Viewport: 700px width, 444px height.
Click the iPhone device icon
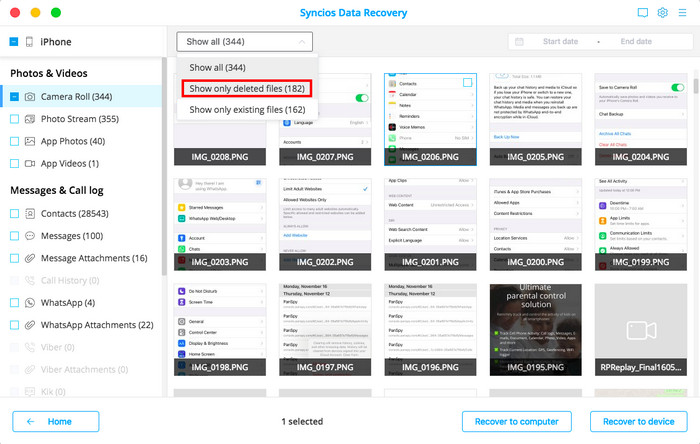click(x=30, y=42)
